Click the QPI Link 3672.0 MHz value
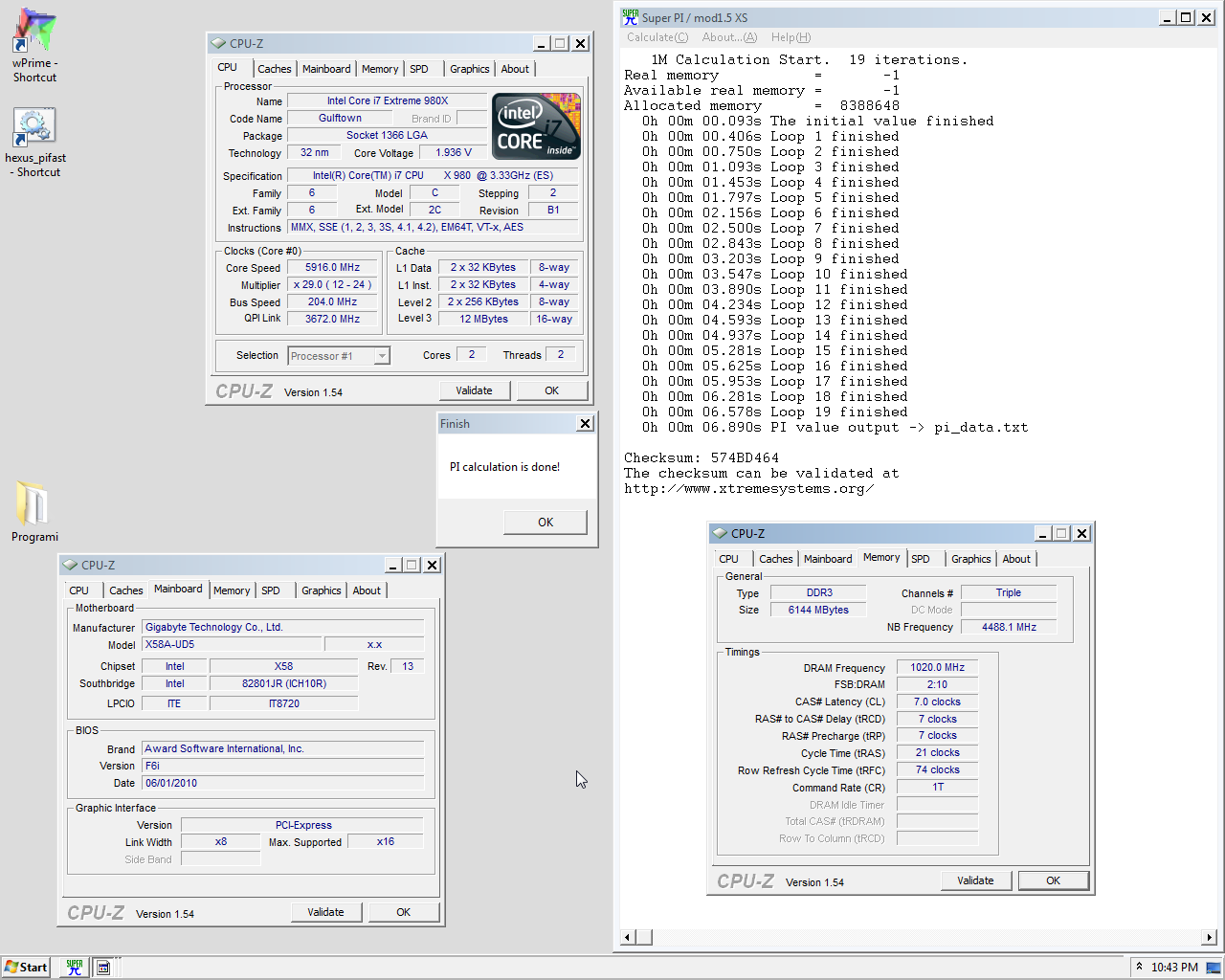1225x980 pixels. [x=333, y=320]
